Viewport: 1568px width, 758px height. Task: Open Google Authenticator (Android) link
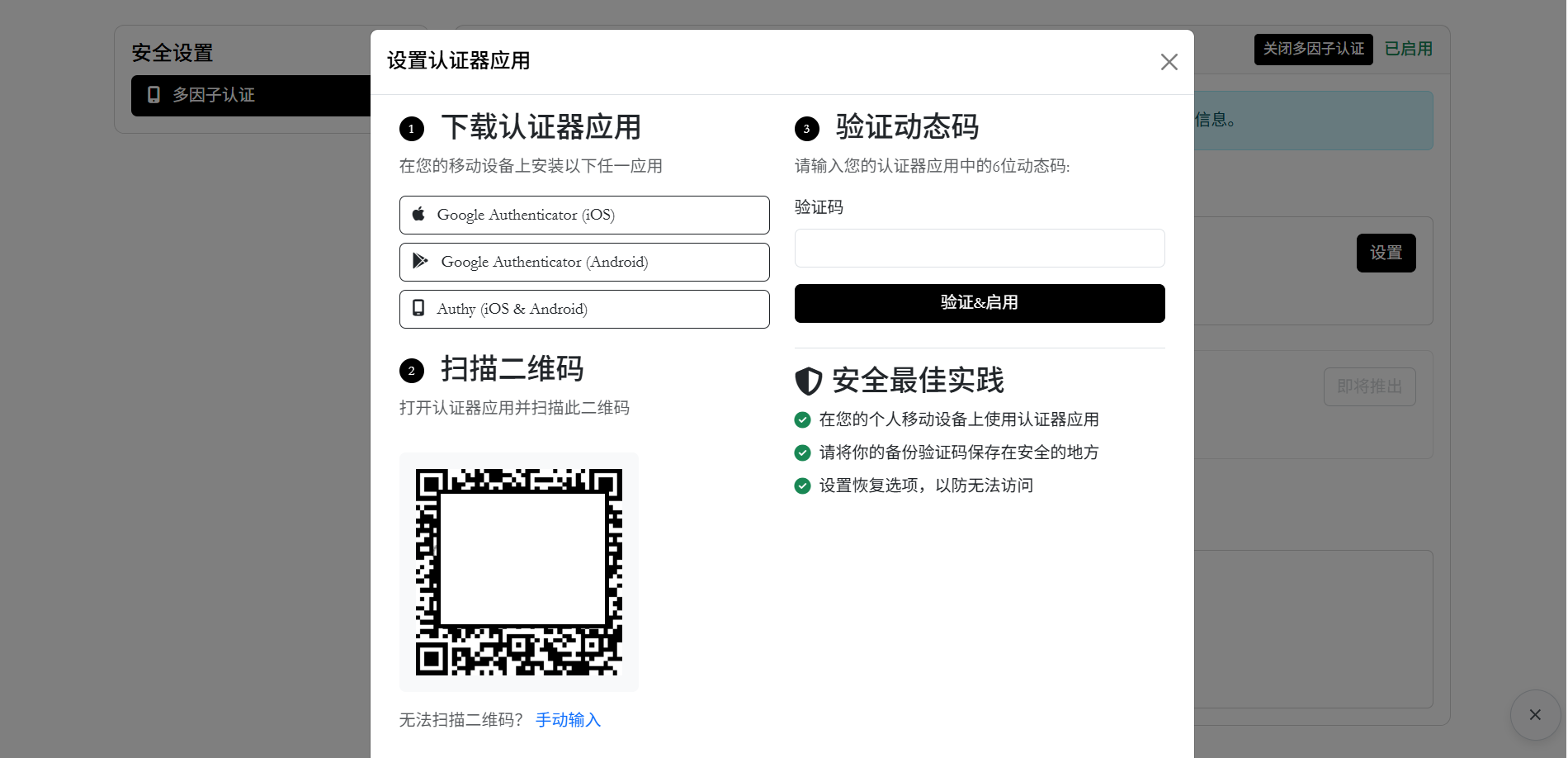tap(584, 262)
